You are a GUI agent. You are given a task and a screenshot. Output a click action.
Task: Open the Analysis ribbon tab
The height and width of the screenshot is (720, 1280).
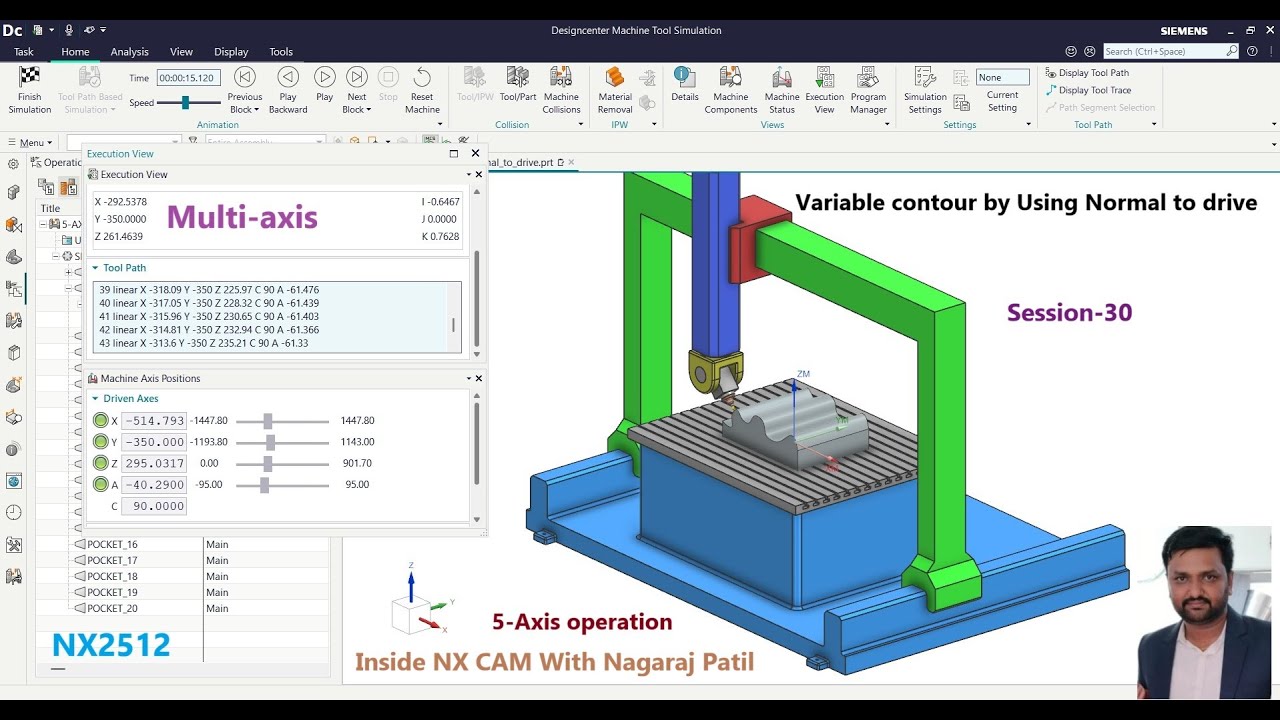click(x=129, y=52)
